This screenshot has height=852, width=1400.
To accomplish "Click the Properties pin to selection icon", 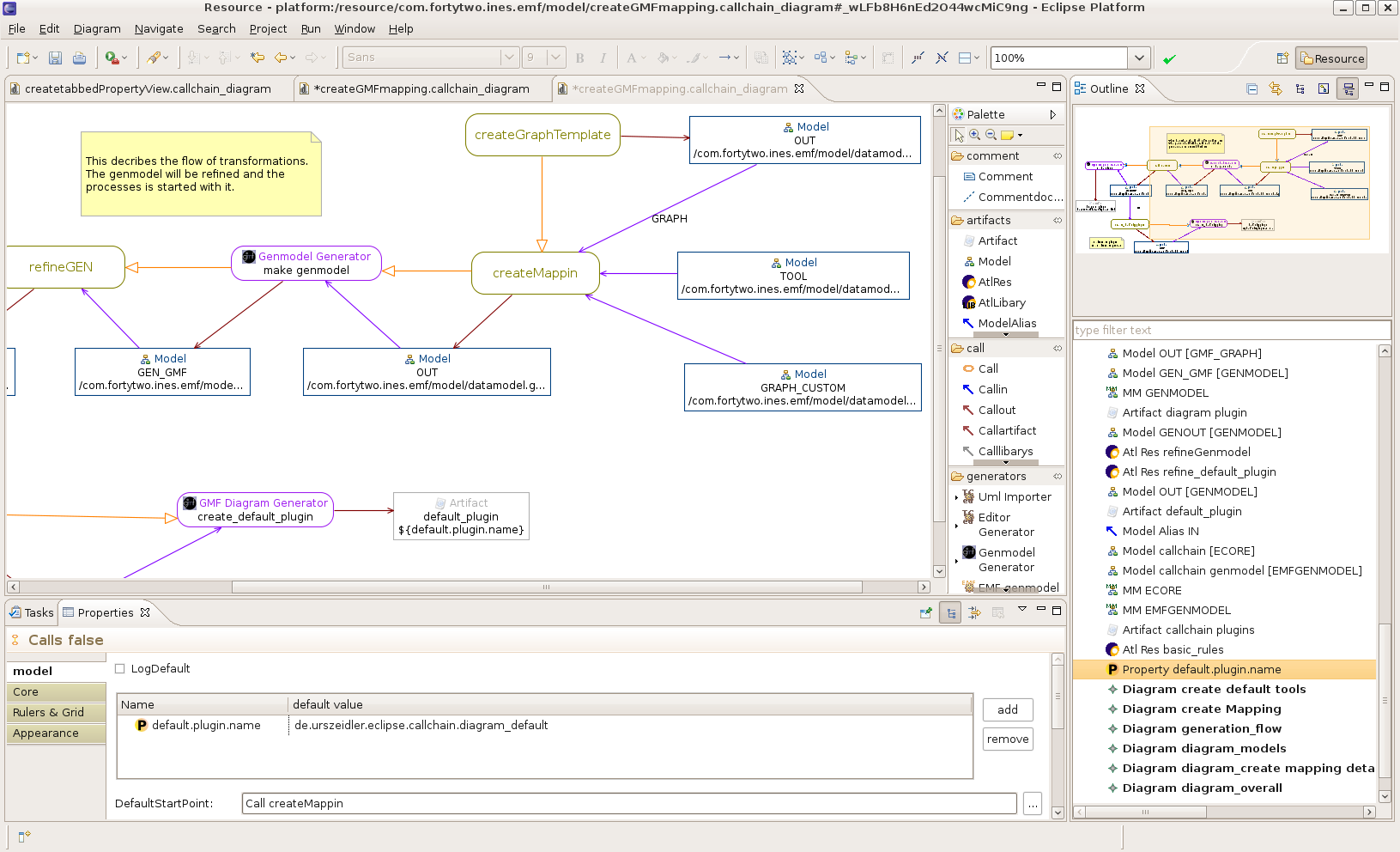I will coord(925,612).
